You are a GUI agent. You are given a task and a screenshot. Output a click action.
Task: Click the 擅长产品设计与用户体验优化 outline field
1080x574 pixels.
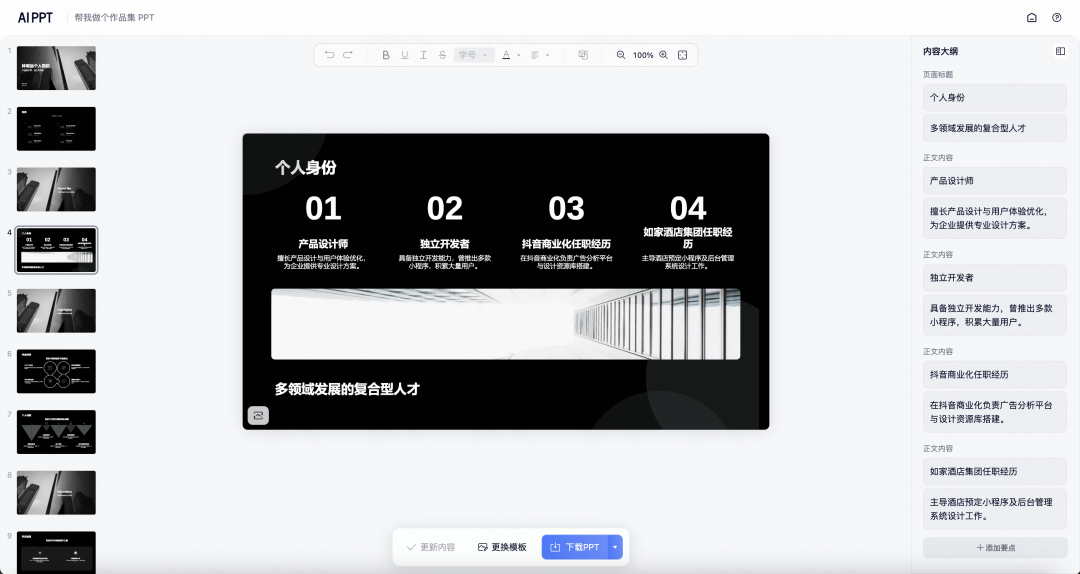pos(995,218)
